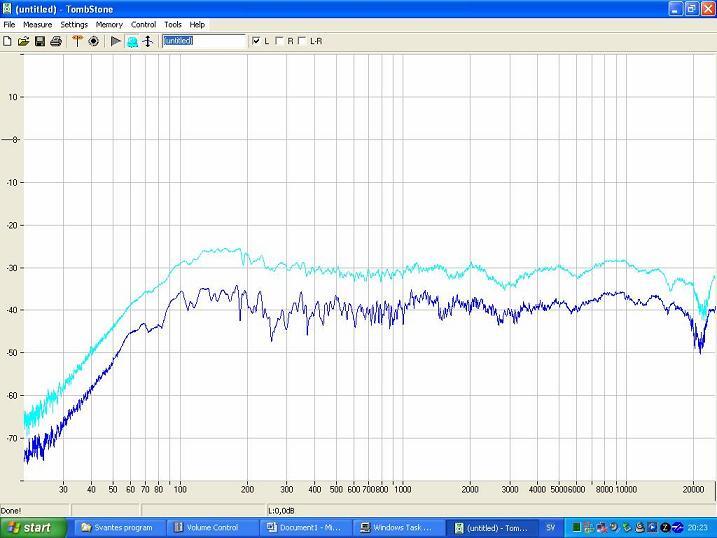The width and height of the screenshot is (717, 538).
Task: Save using the floppy disk icon
Action: coord(40,41)
